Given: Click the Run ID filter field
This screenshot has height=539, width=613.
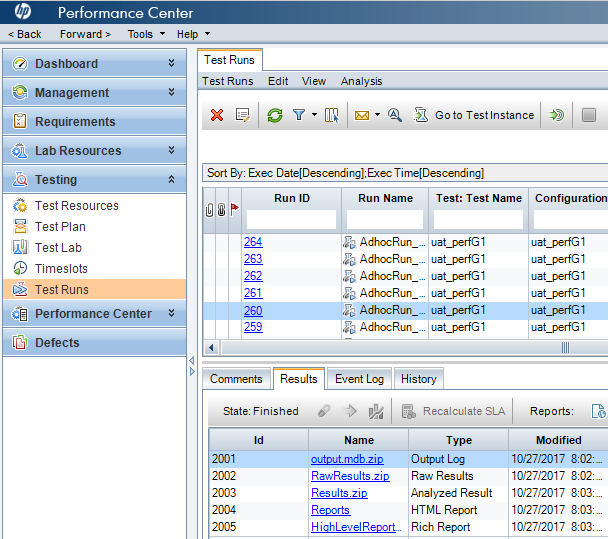Looking at the screenshot, I should click(x=291, y=219).
